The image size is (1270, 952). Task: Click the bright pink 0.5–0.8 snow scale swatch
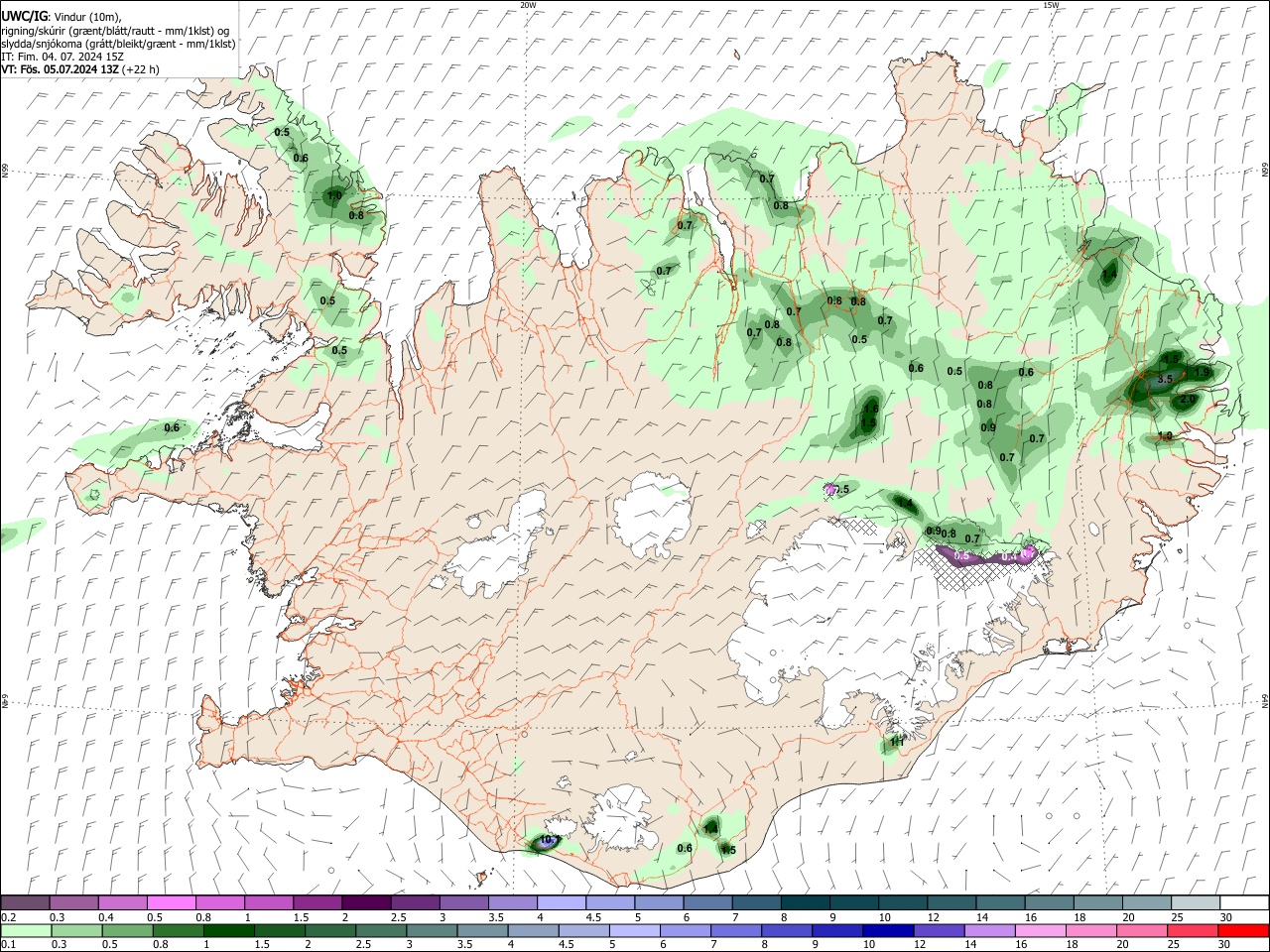point(171,903)
